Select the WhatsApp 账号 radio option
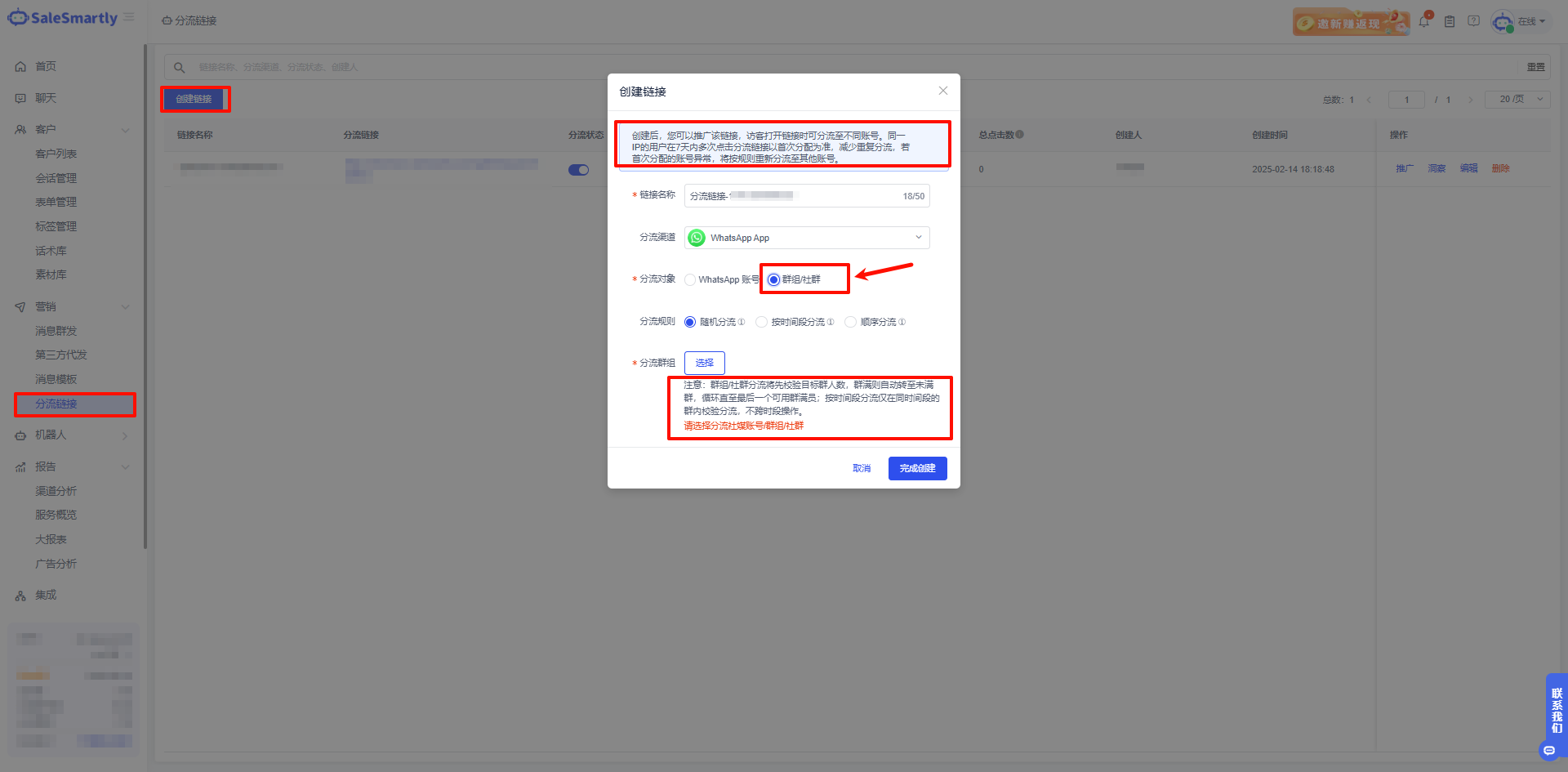The height and width of the screenshot is (772, 1568). coord(691,279)
